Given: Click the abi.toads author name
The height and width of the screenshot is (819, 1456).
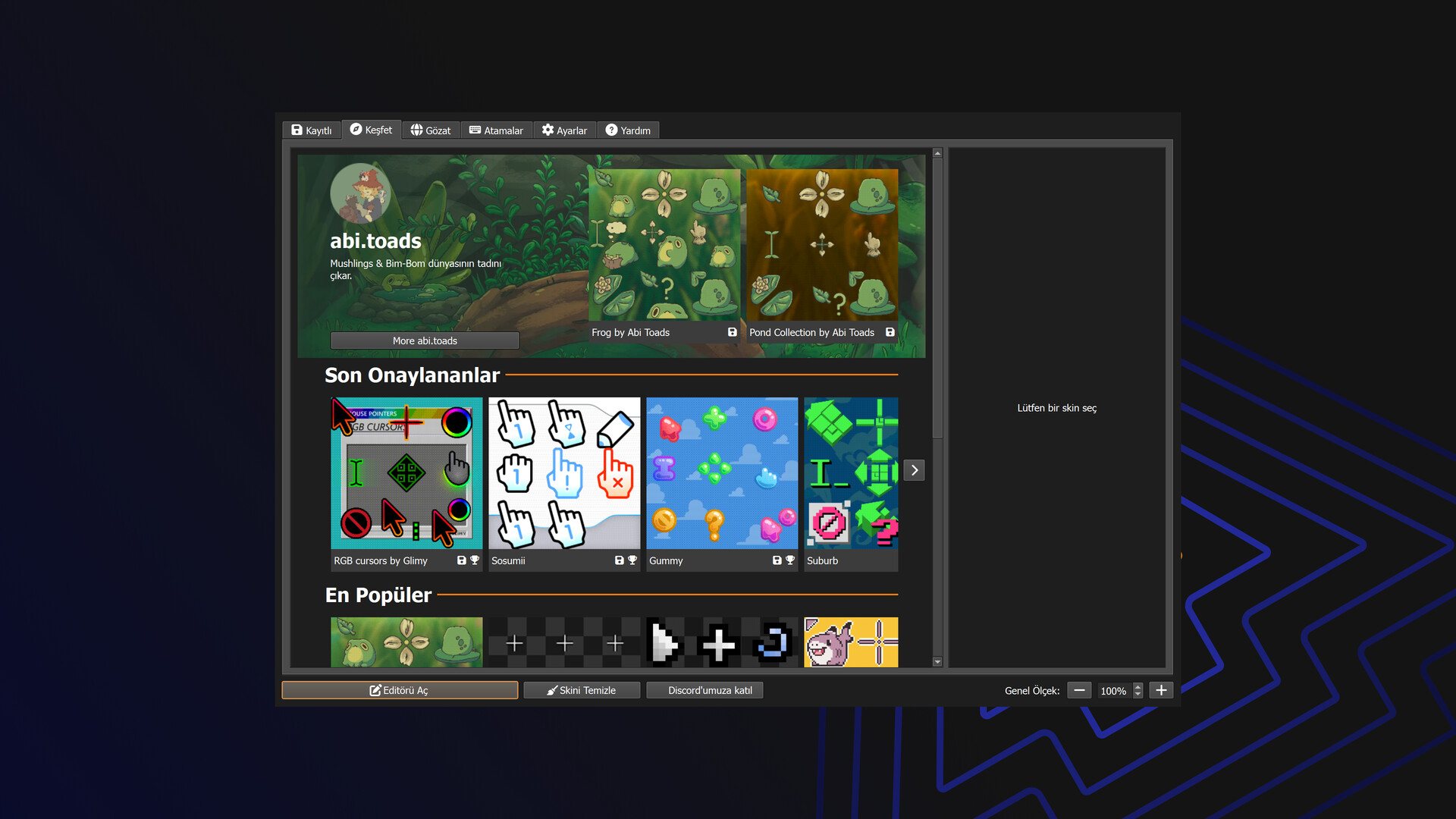Looking at the screenshot, I should click(x=375, y=241).
